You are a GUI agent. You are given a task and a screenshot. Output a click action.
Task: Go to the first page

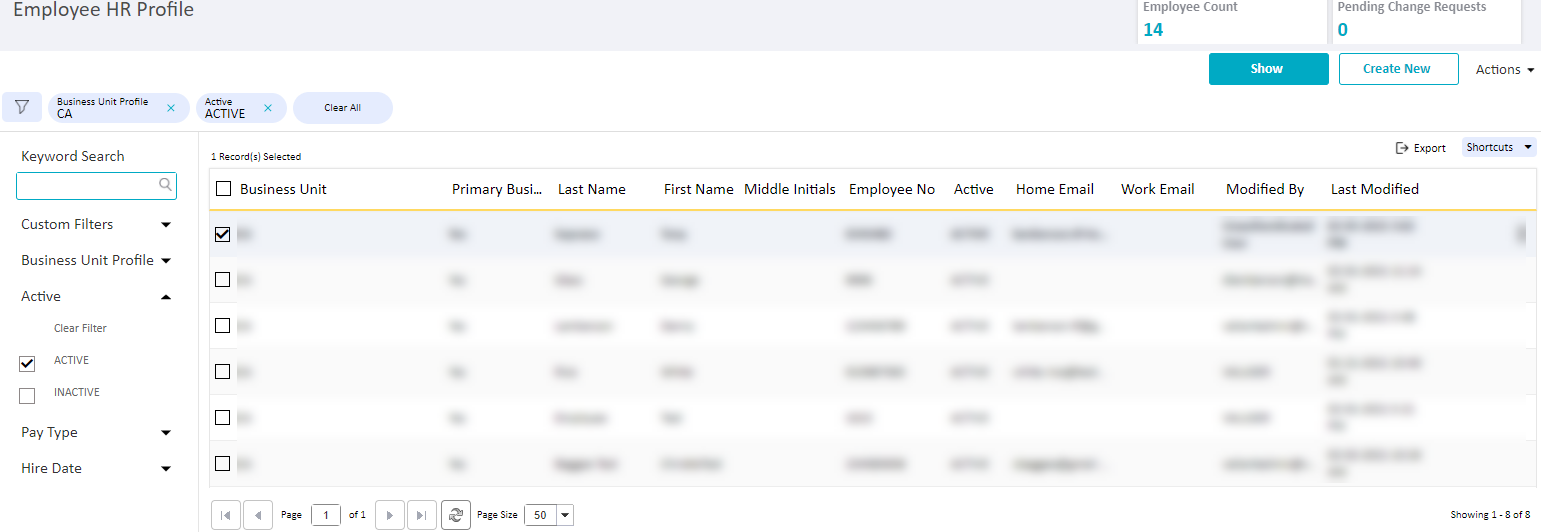pyautogui.click(x=225, y=515)
